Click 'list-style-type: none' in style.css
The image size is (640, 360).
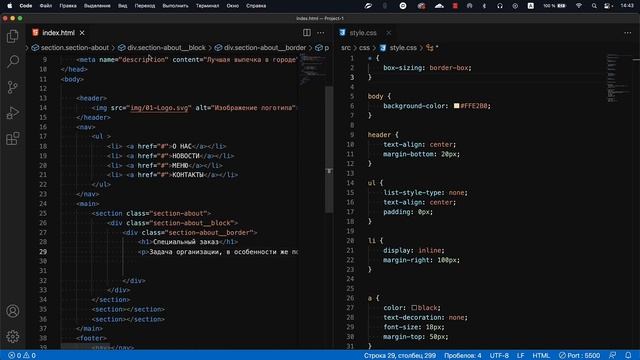click(425, 193)
